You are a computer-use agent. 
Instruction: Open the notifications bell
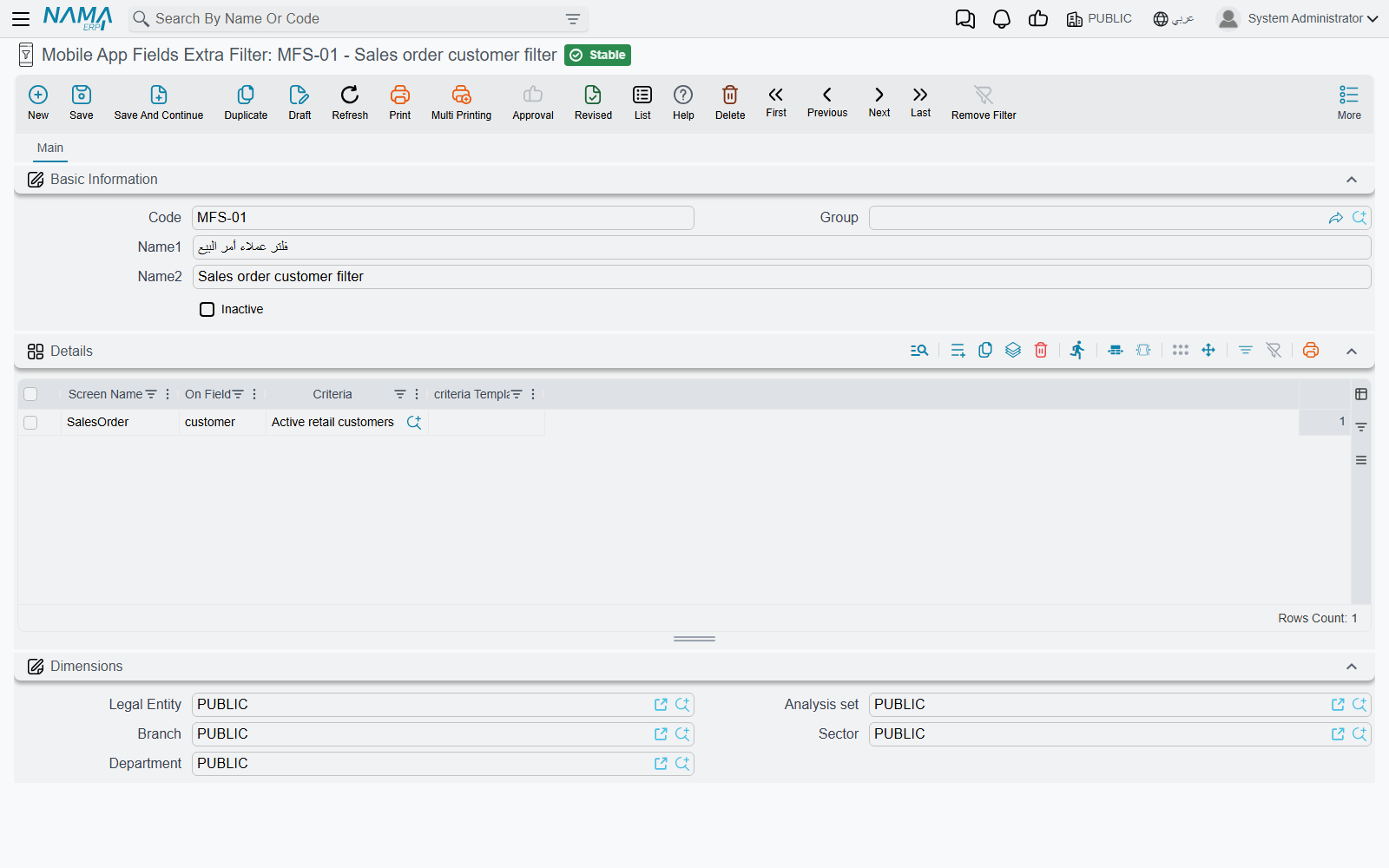point(1002,19)
